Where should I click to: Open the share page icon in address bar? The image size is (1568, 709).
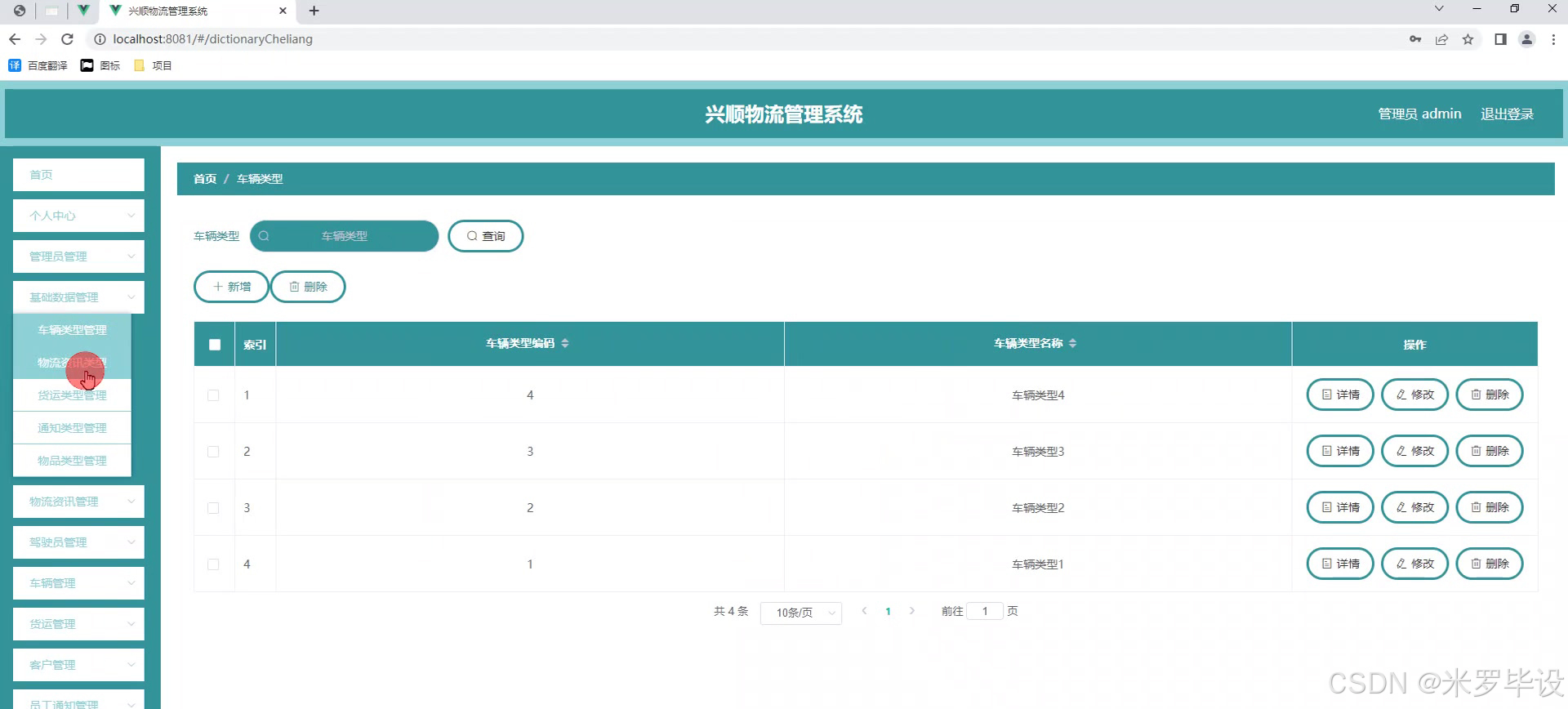(x=1442, y=39)
